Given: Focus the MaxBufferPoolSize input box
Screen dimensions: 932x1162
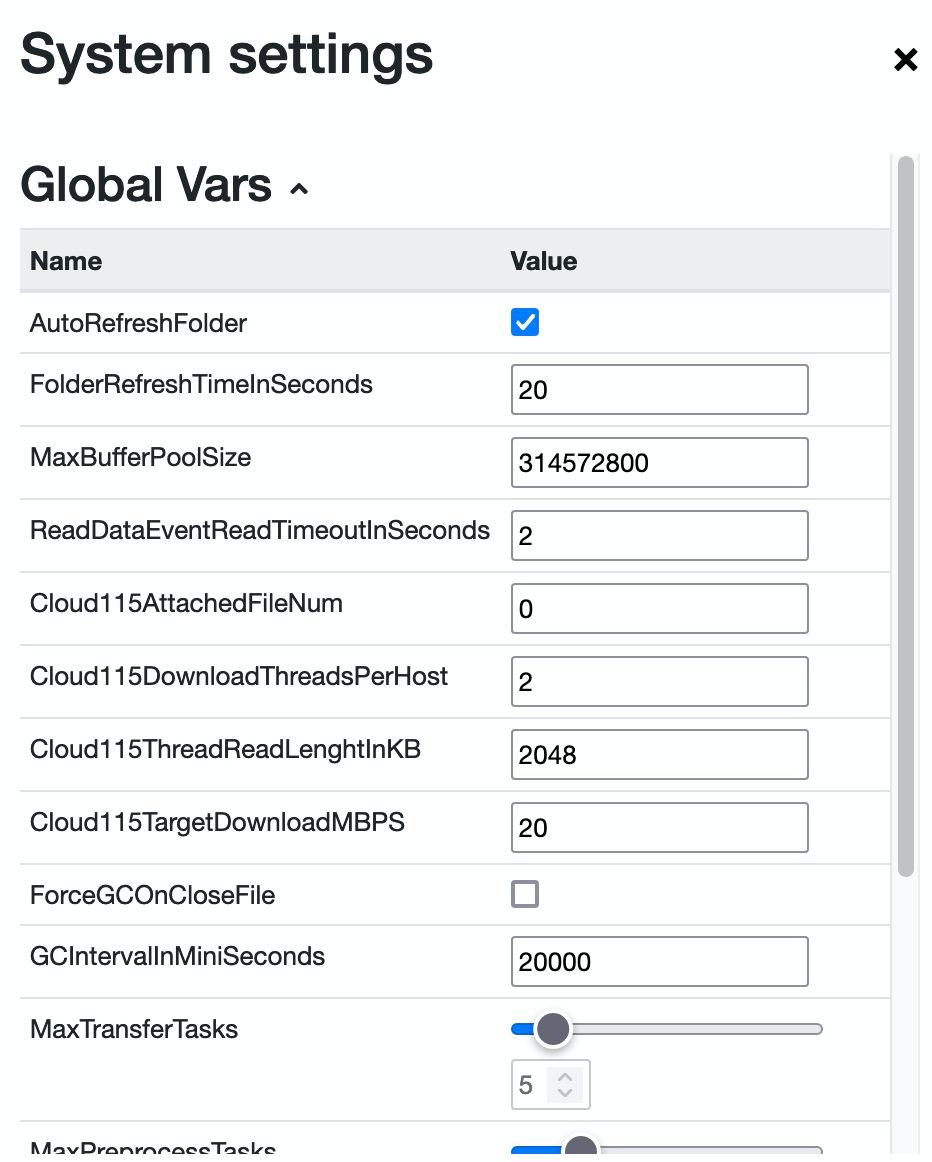Looking at the screenshot, I should click(659, 462).
